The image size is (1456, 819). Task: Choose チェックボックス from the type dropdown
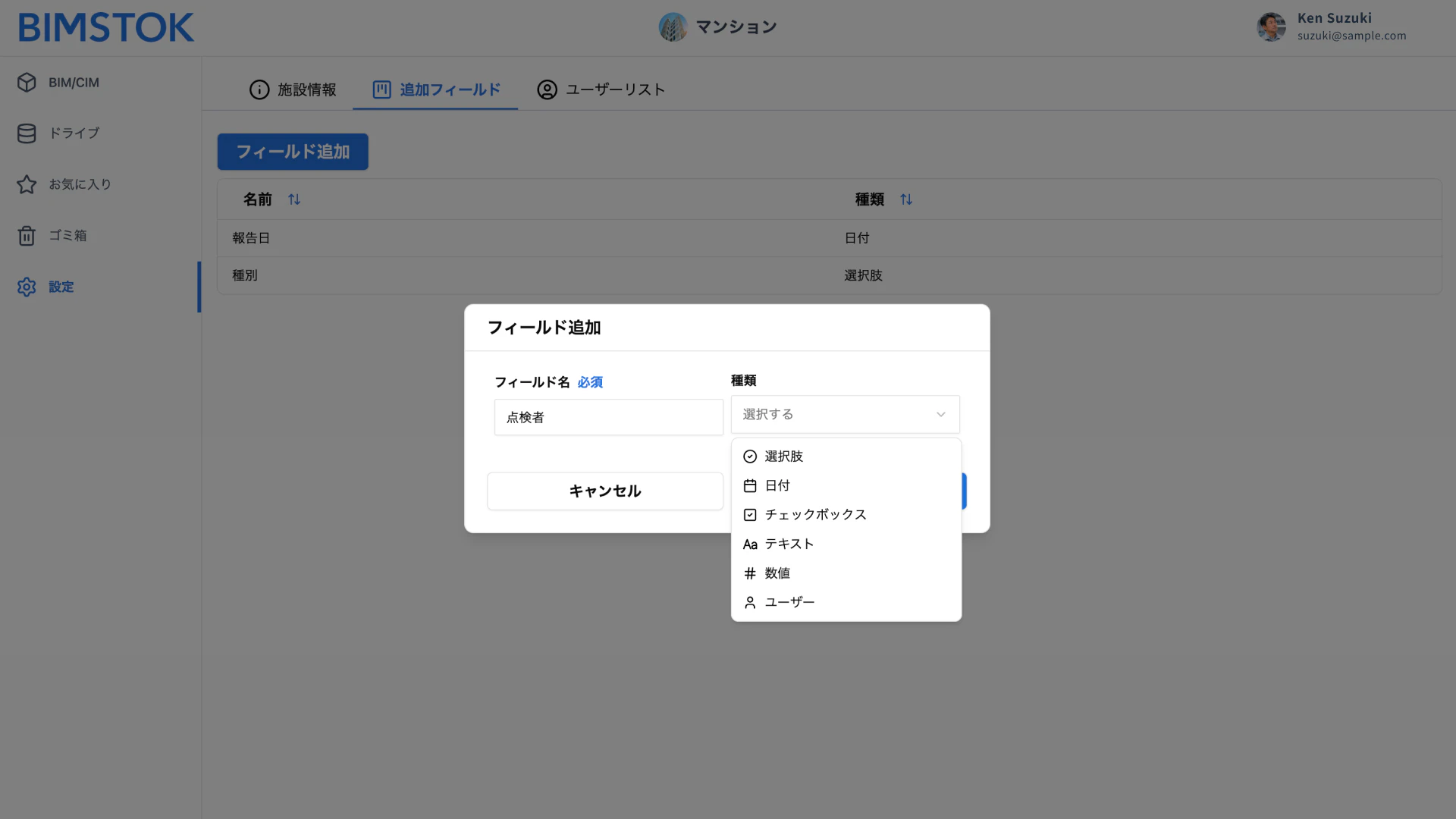846,515
